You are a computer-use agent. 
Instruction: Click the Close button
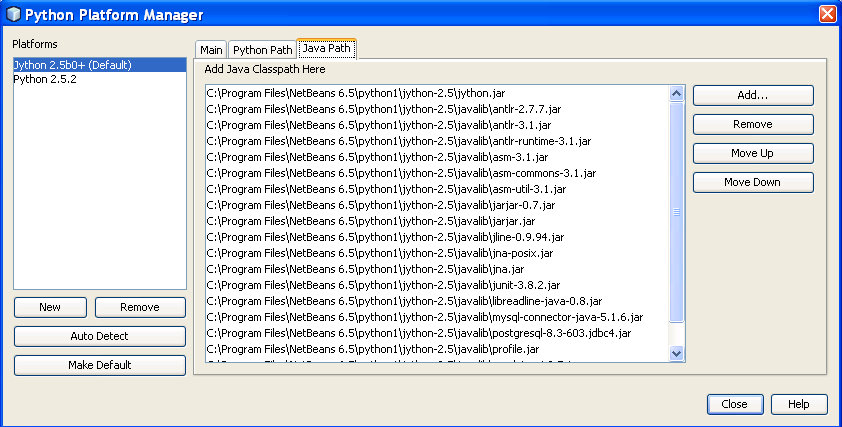click(x=735, y=404)
